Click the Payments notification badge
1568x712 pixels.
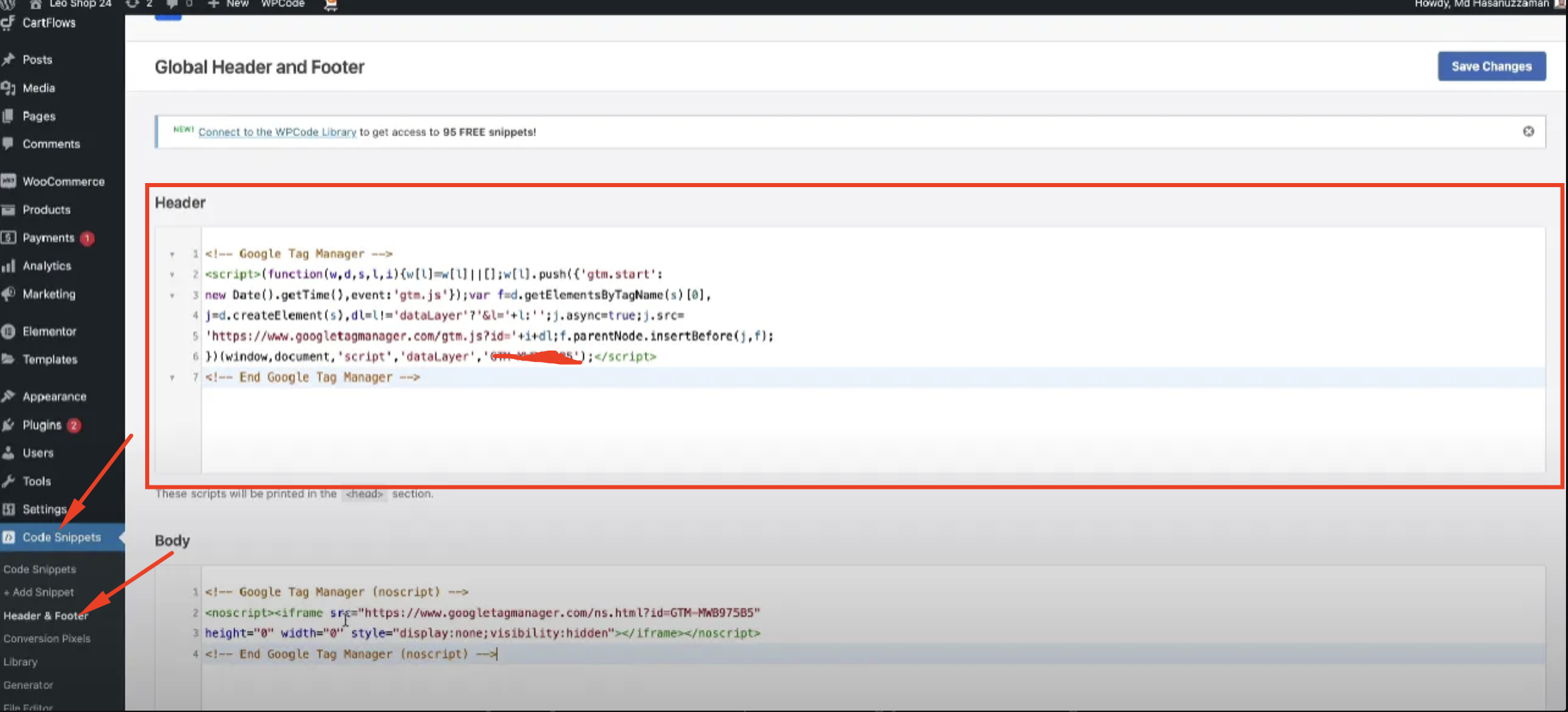87,238
